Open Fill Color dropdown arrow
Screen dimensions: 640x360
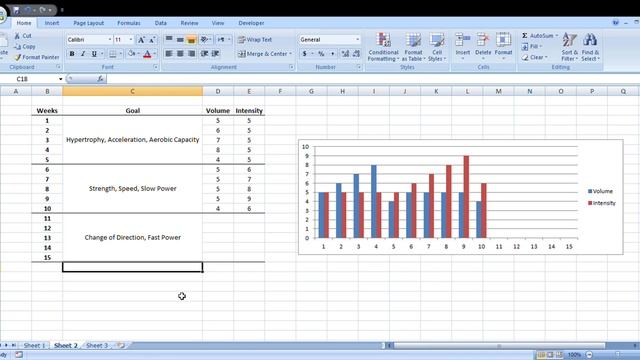pos(138,53)
